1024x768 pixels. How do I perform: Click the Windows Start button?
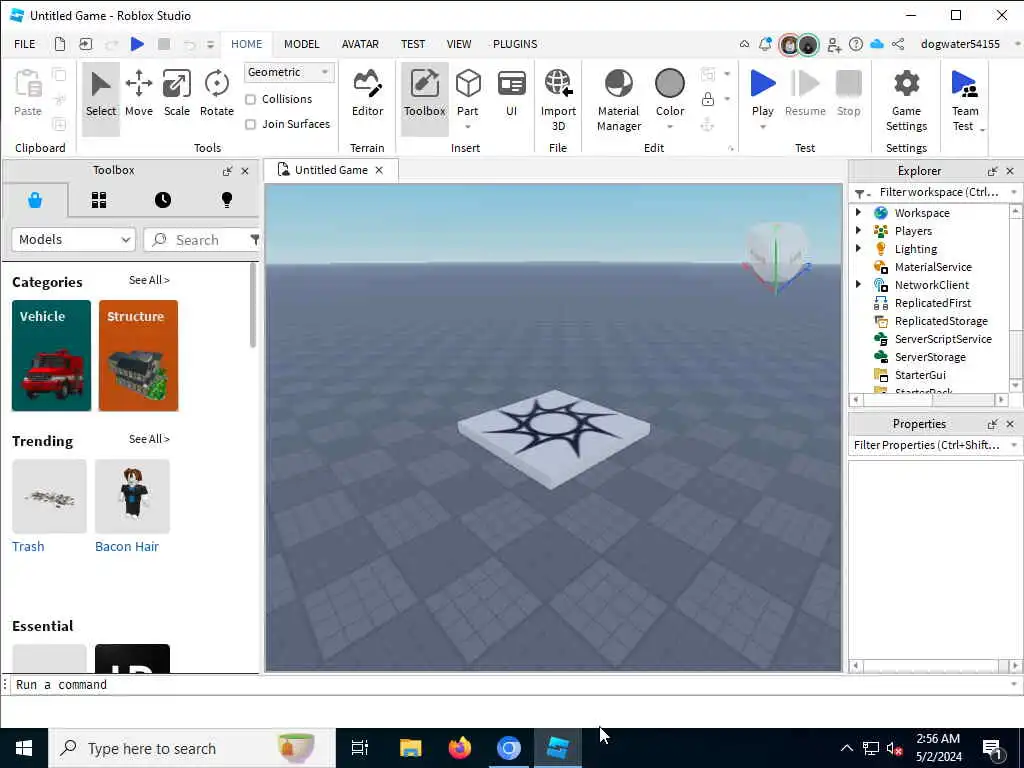(x=24, y=748)
